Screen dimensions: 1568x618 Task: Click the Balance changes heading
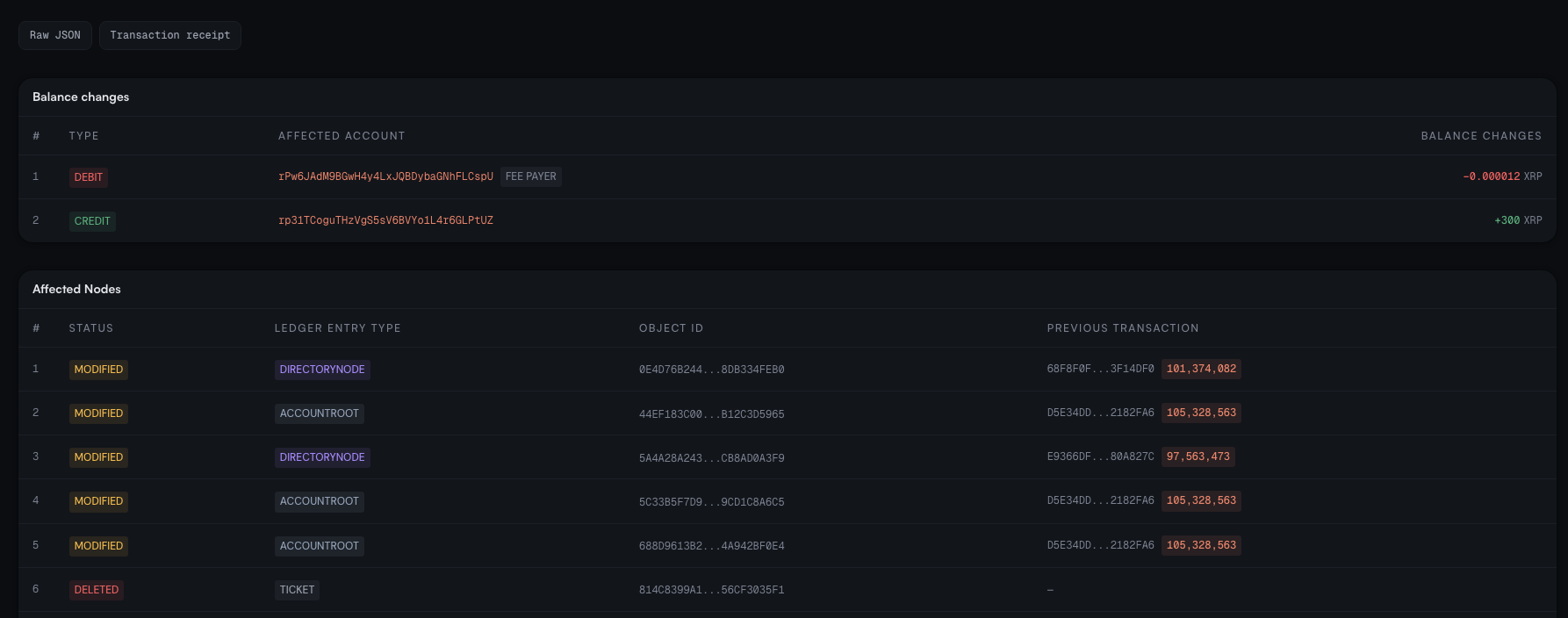coord(81,97)
